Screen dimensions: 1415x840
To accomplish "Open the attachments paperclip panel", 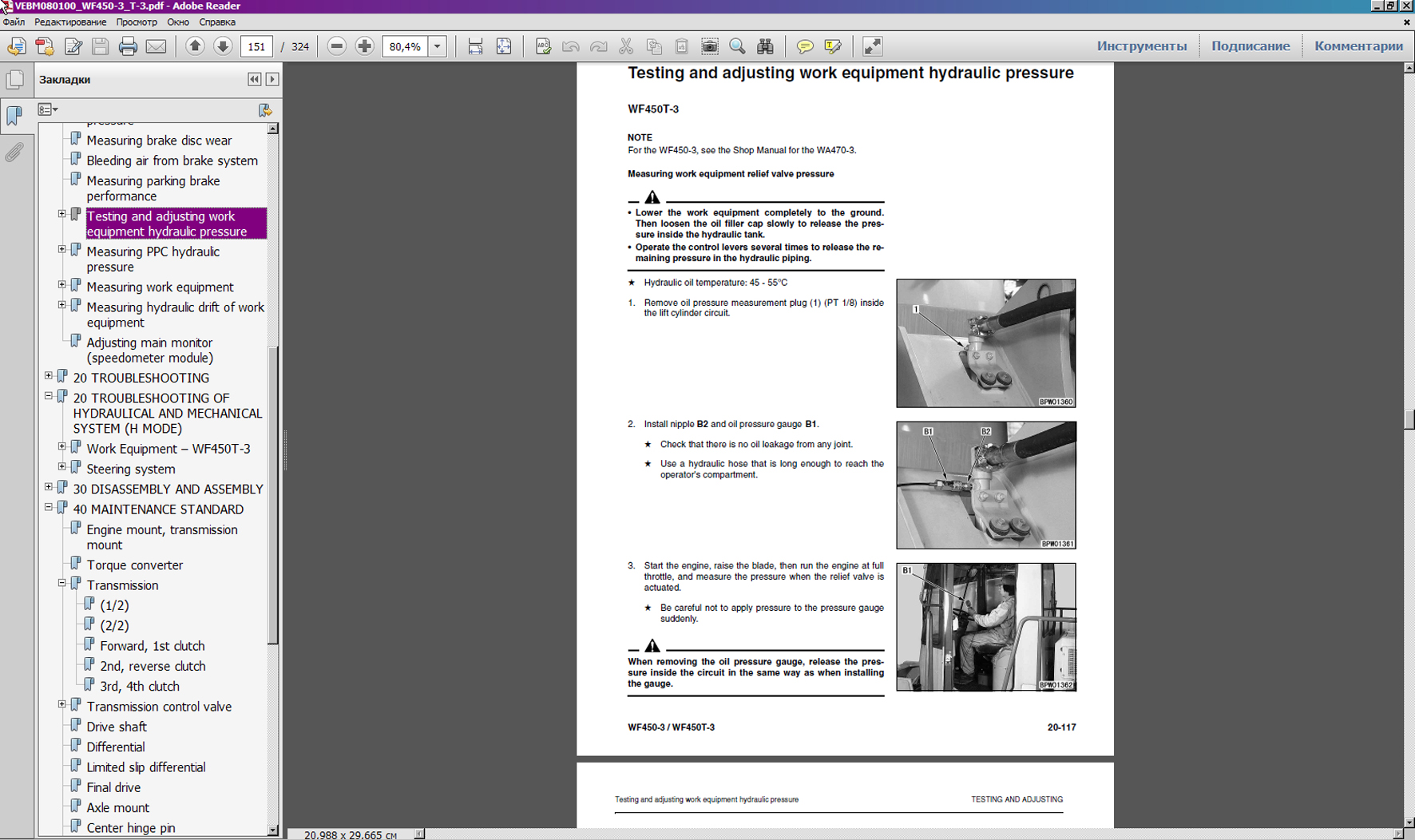I will 14,153.
